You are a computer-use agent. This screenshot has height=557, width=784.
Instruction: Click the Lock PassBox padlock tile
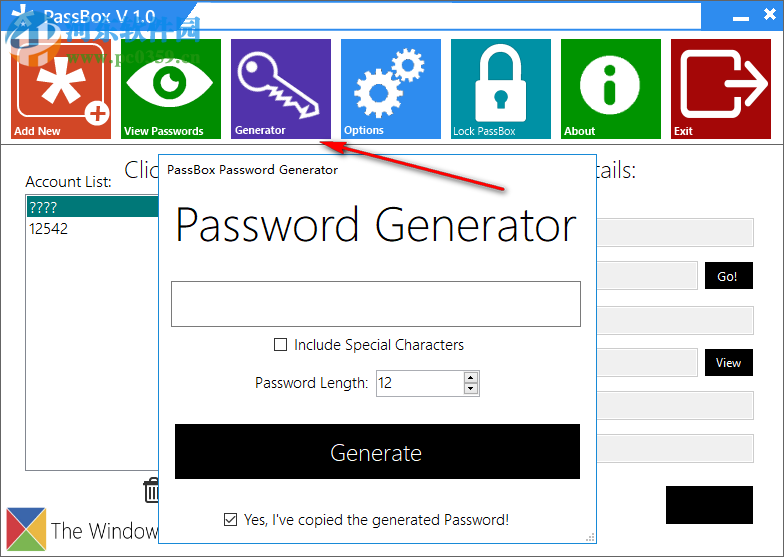coord(500,89)
